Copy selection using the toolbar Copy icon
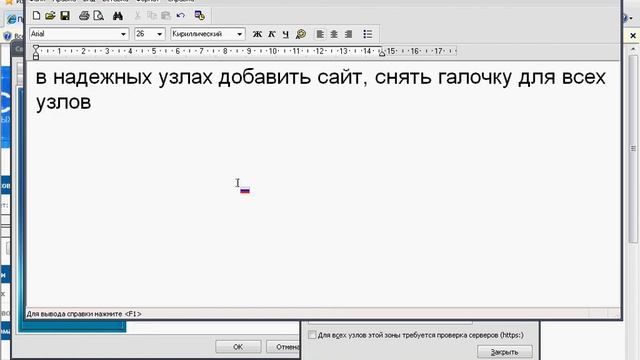Viewport: 640px width, 360px height. (152, 16)
